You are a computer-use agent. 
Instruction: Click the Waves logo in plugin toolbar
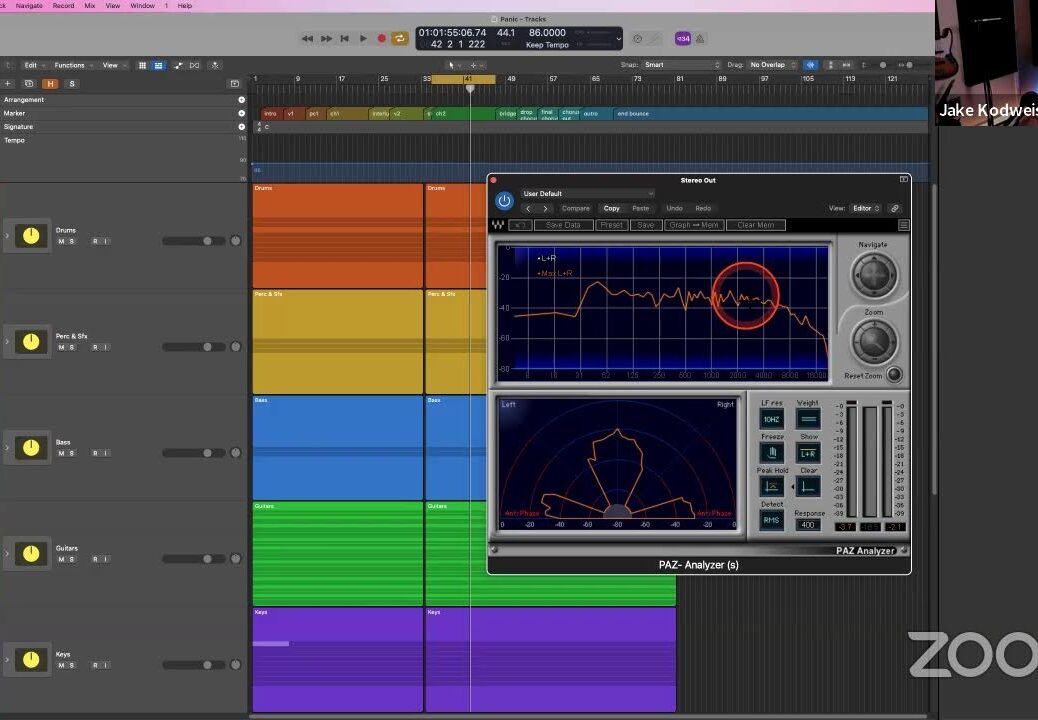498,225
